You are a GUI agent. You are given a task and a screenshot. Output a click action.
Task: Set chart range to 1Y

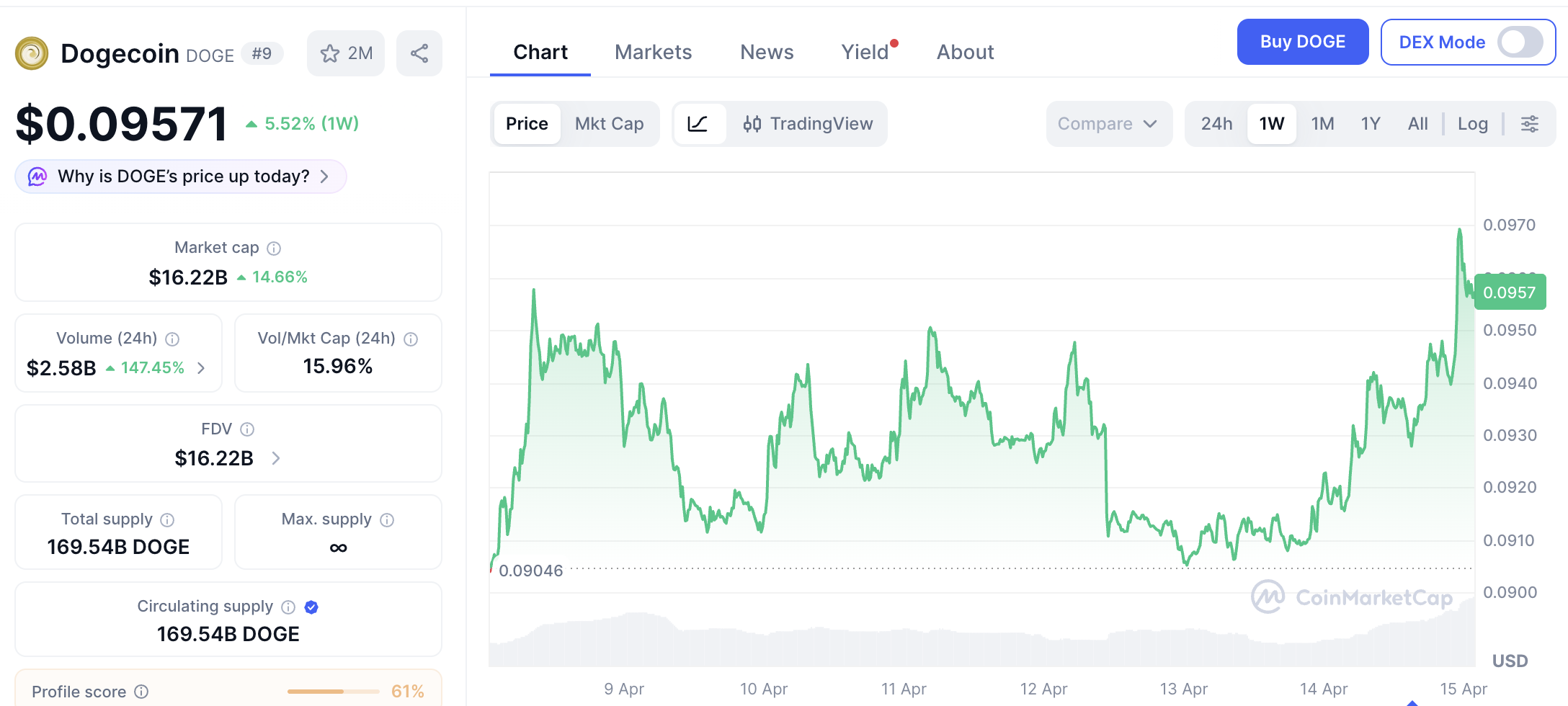click(x=1371, y=124)
